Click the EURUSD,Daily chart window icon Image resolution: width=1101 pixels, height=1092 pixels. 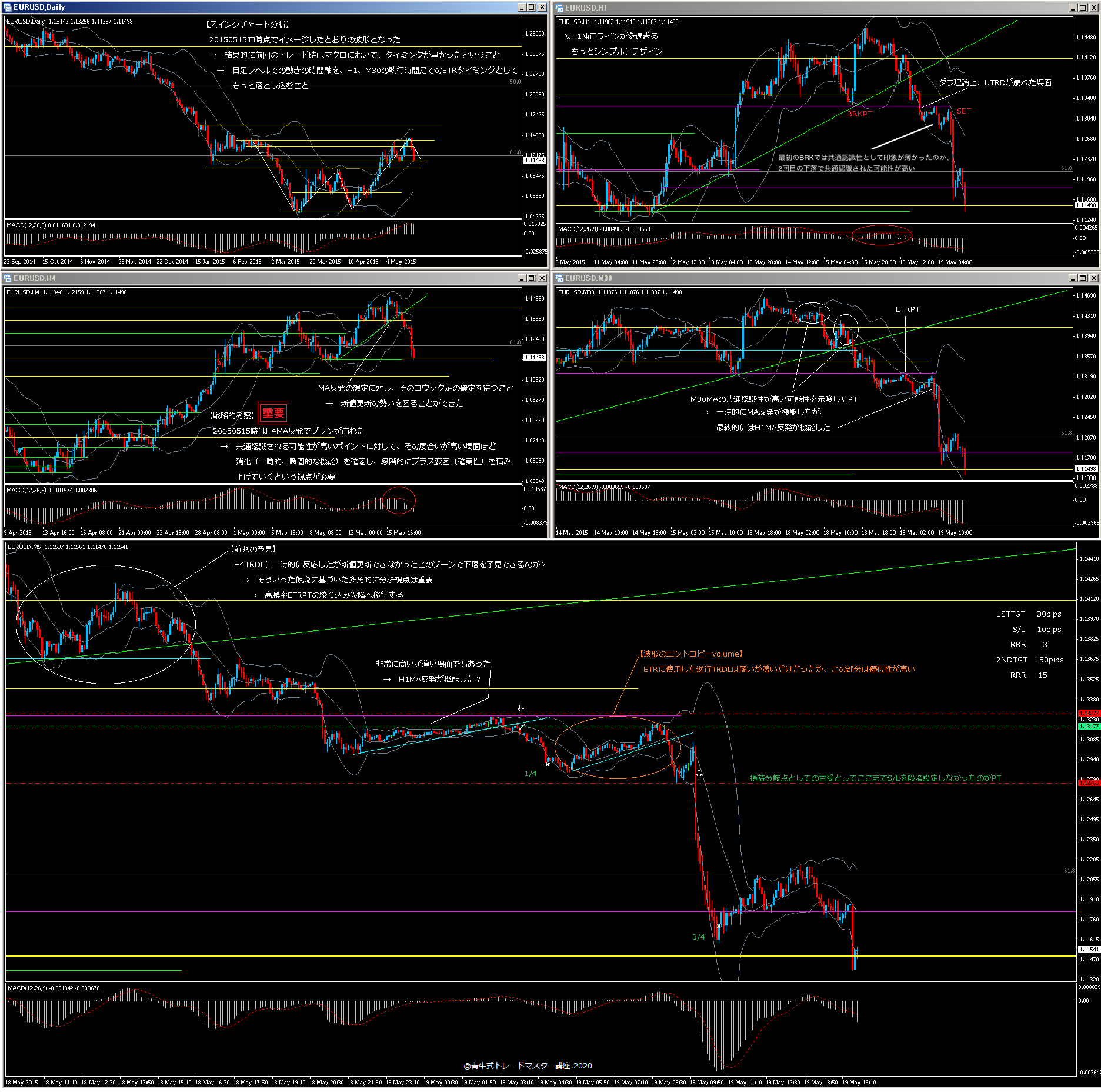[8, 8]
